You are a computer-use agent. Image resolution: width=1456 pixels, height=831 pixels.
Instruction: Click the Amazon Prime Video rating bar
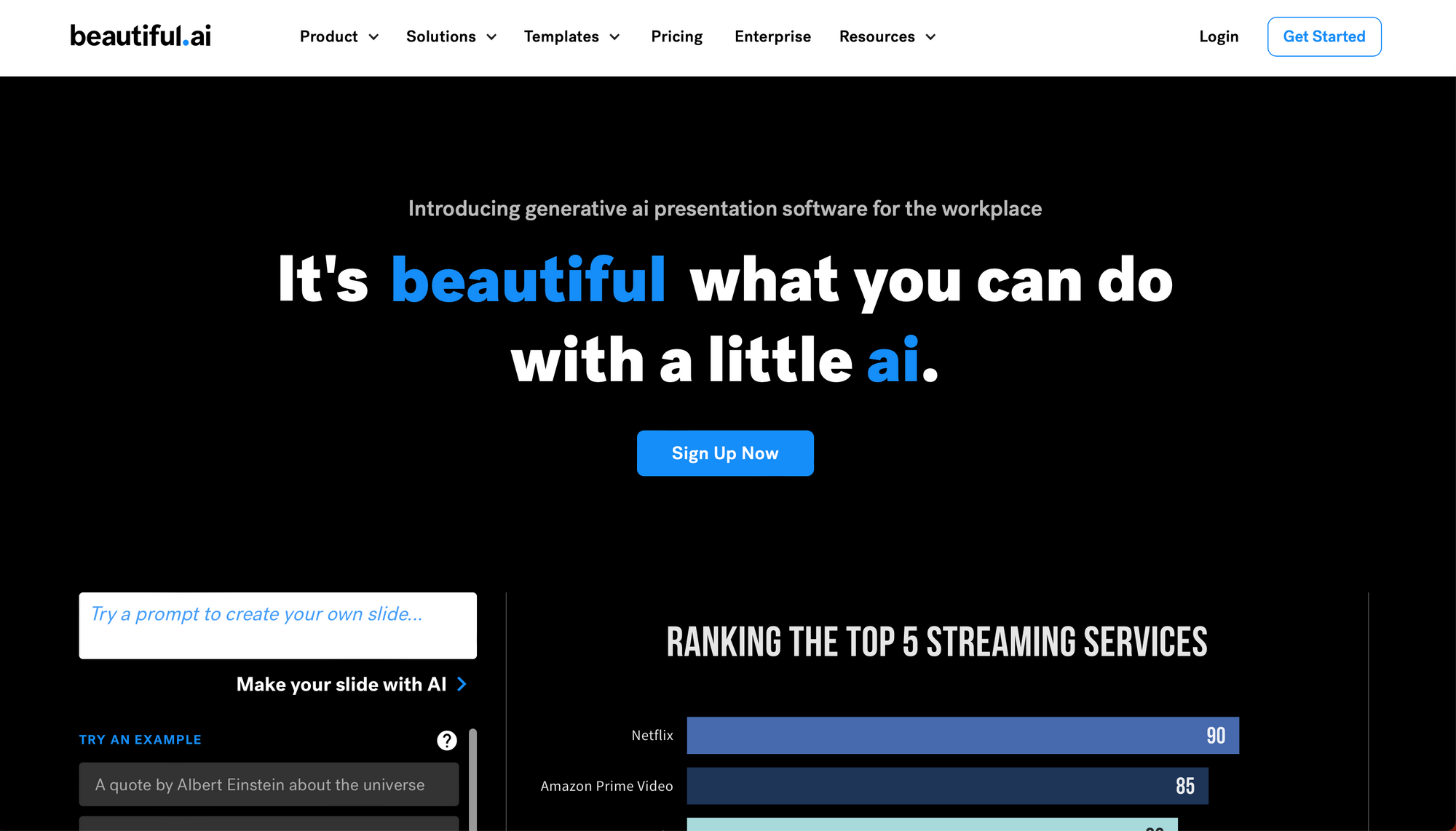(946, 786)
